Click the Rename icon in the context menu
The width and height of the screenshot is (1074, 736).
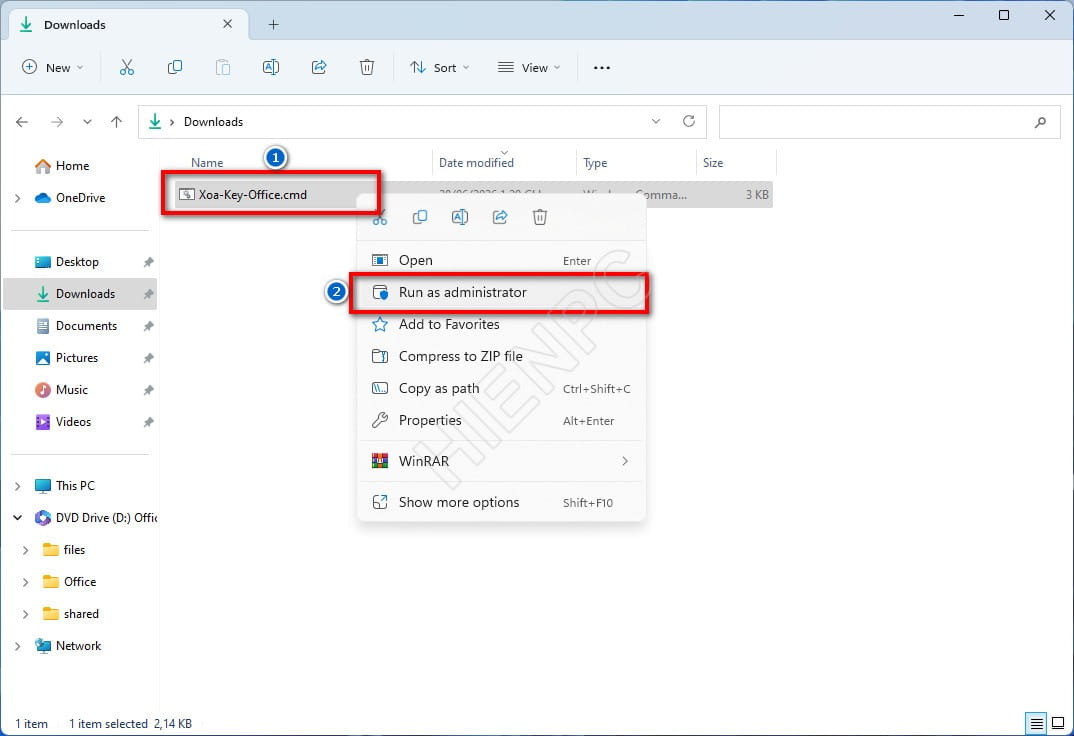tap(460, 217)
